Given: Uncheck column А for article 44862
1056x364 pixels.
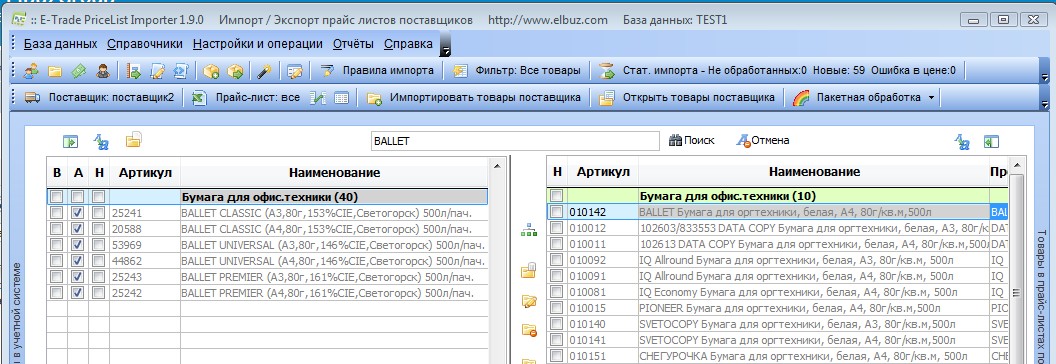Looking at the screenshot, I should 78,261.
